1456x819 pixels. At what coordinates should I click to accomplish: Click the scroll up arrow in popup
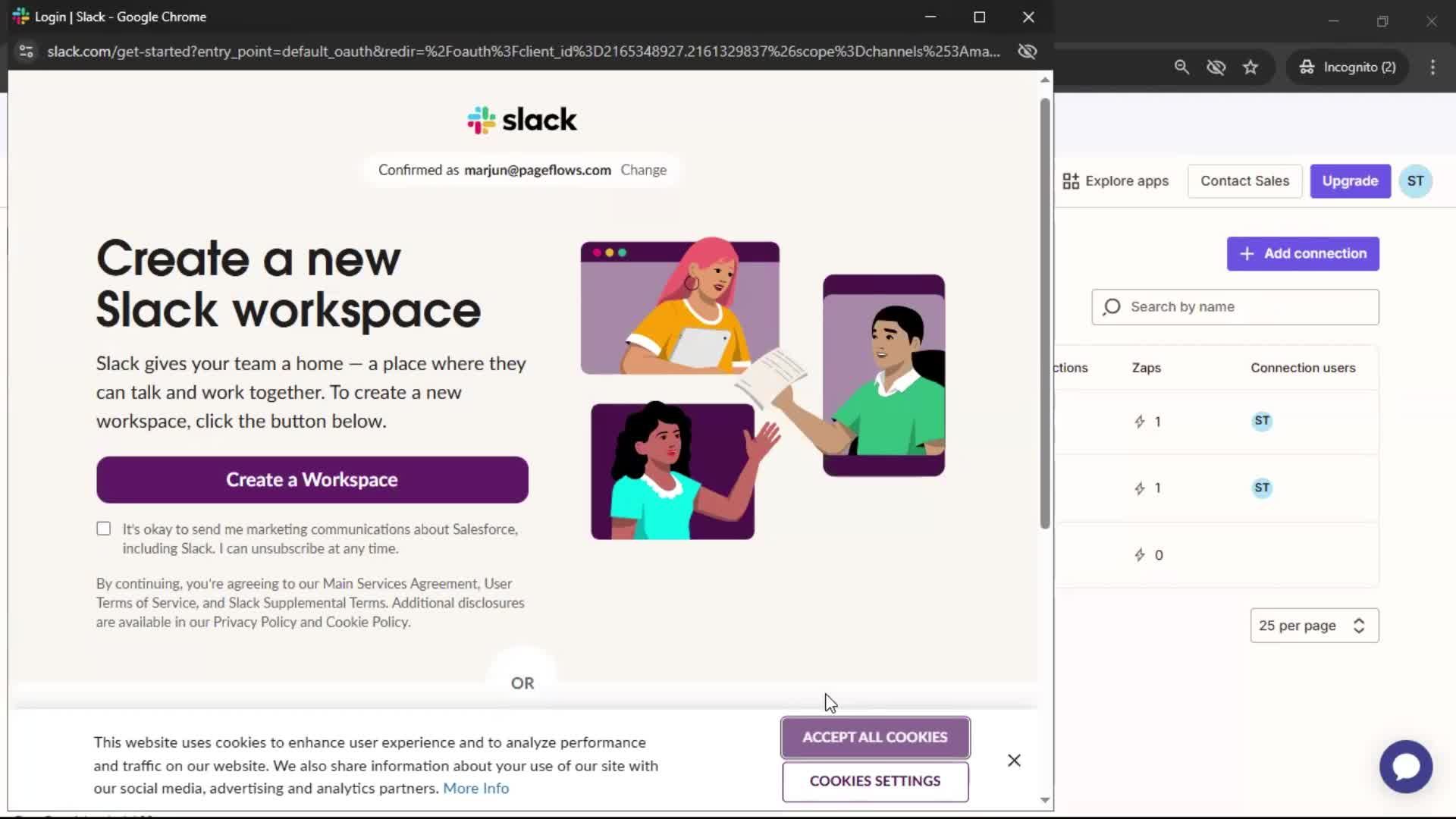point(1045,80)
